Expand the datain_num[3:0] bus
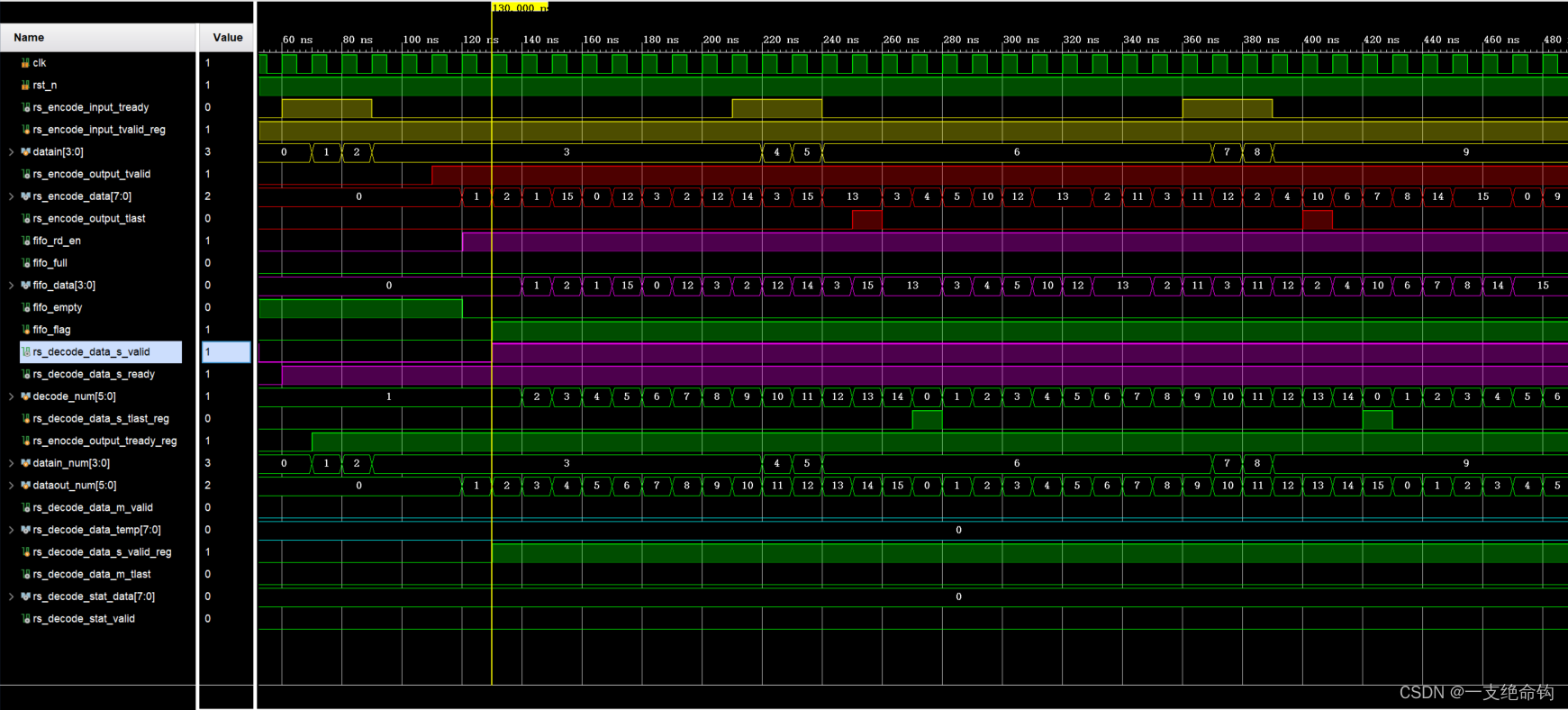This screenshot has width=1568, height=710. (x=11, y=463)
